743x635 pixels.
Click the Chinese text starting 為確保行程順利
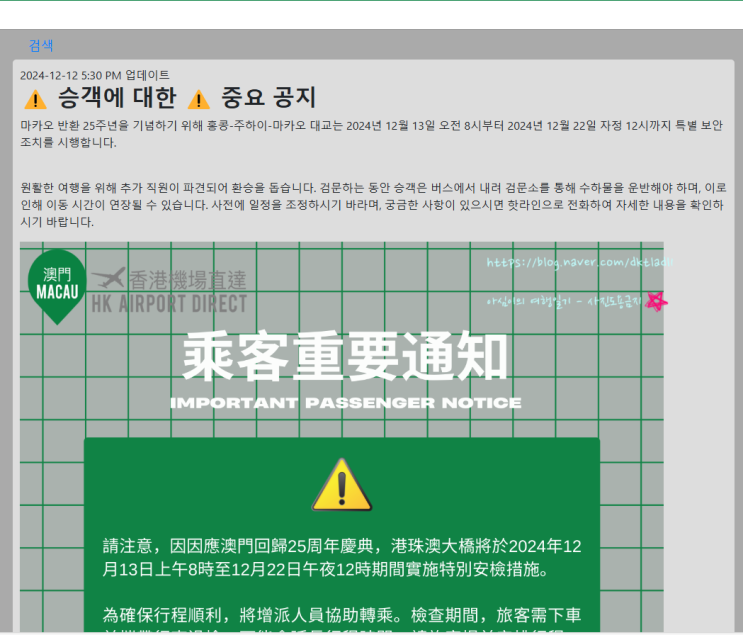[342, 621]
